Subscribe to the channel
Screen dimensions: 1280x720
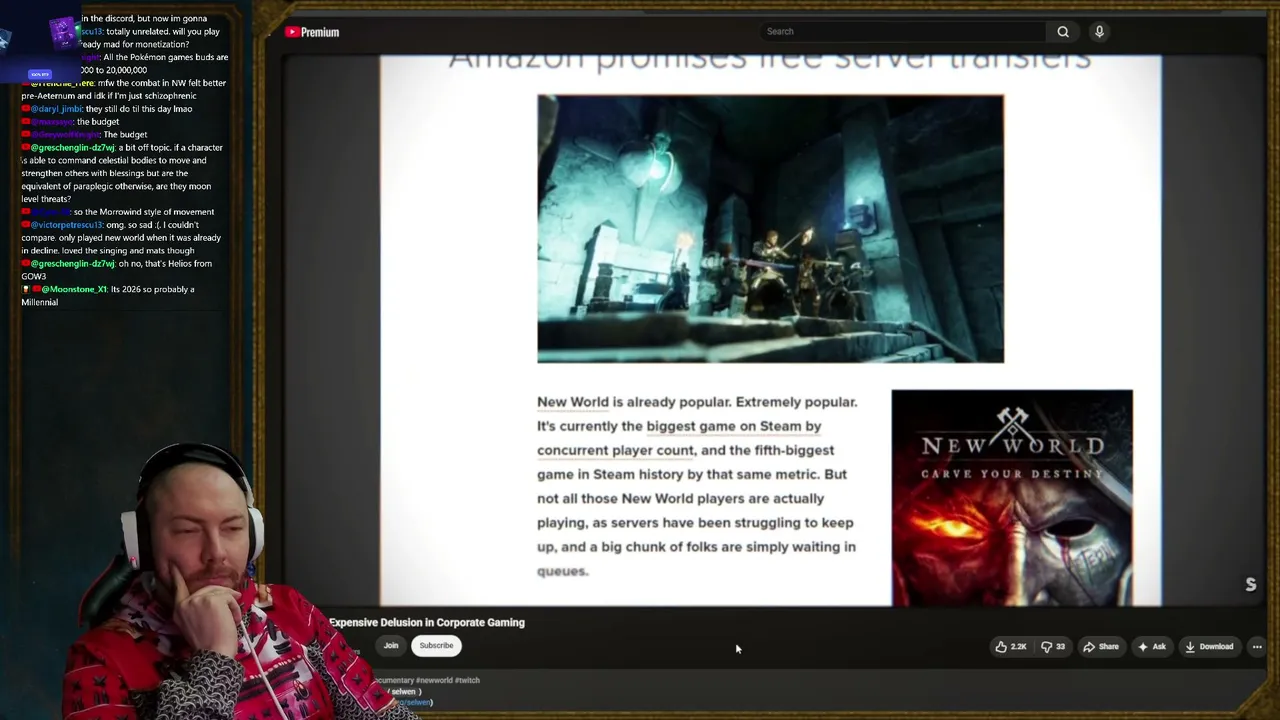(x=436, y=646)
